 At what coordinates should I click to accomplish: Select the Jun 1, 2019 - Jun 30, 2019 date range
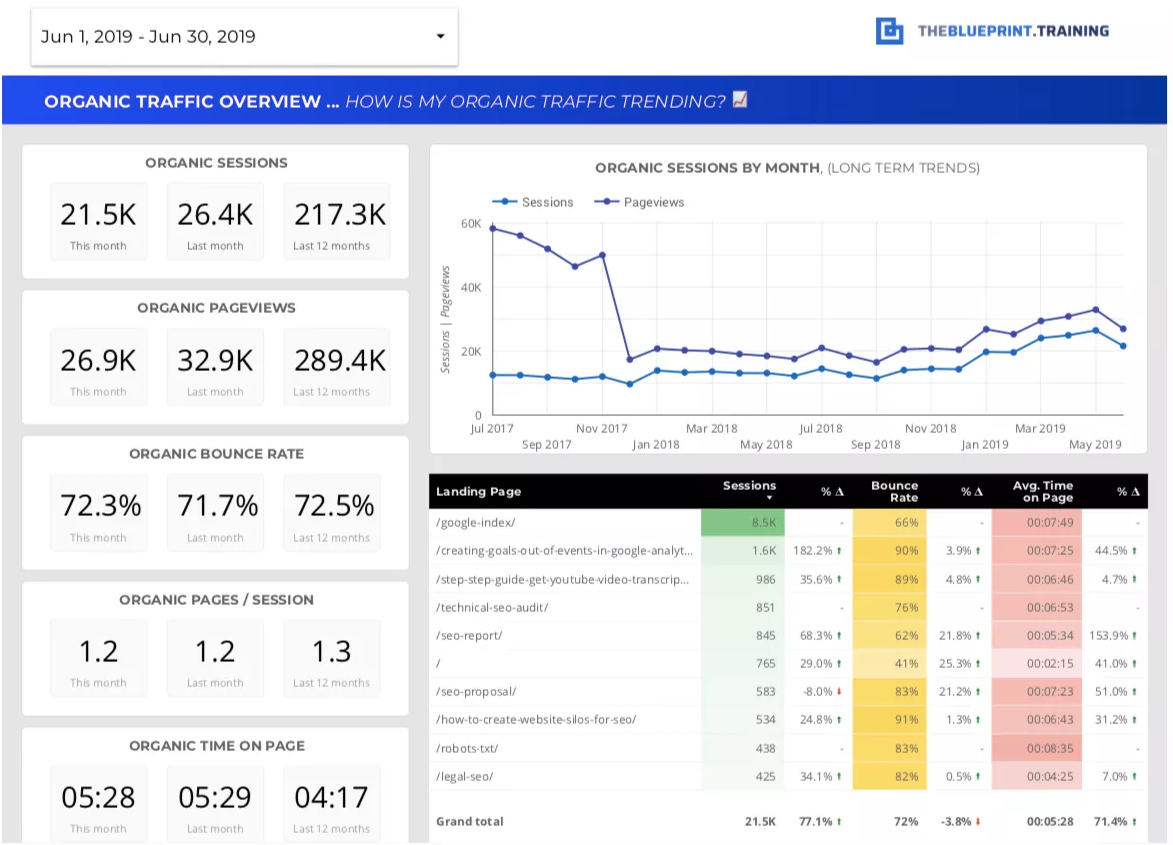(x=148, y=37)
